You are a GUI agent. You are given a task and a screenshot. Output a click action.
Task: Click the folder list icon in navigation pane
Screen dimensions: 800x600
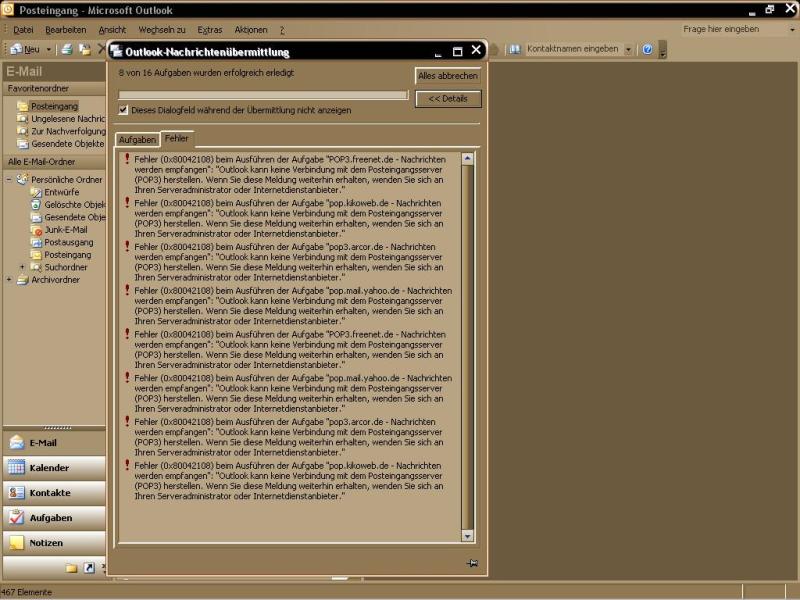(71, 568)
